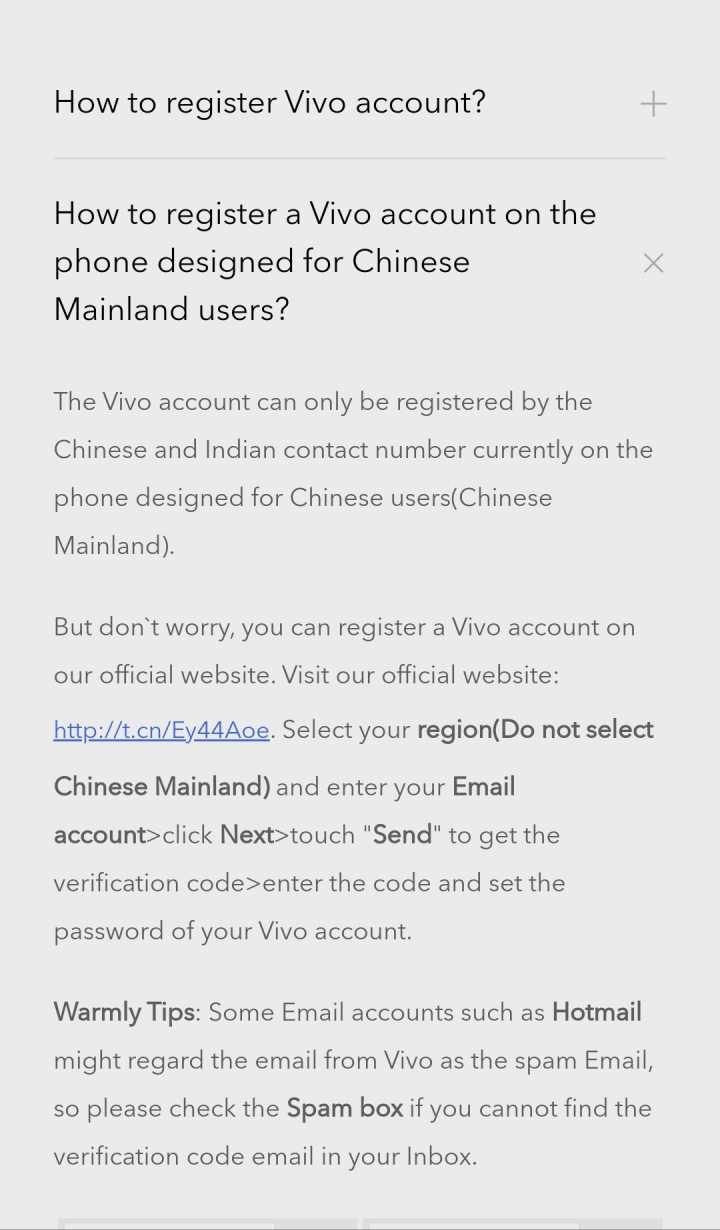Tap the right screenshot thumbnail at bottom
Screen dimensions: 720x1230
(512, 1224)
